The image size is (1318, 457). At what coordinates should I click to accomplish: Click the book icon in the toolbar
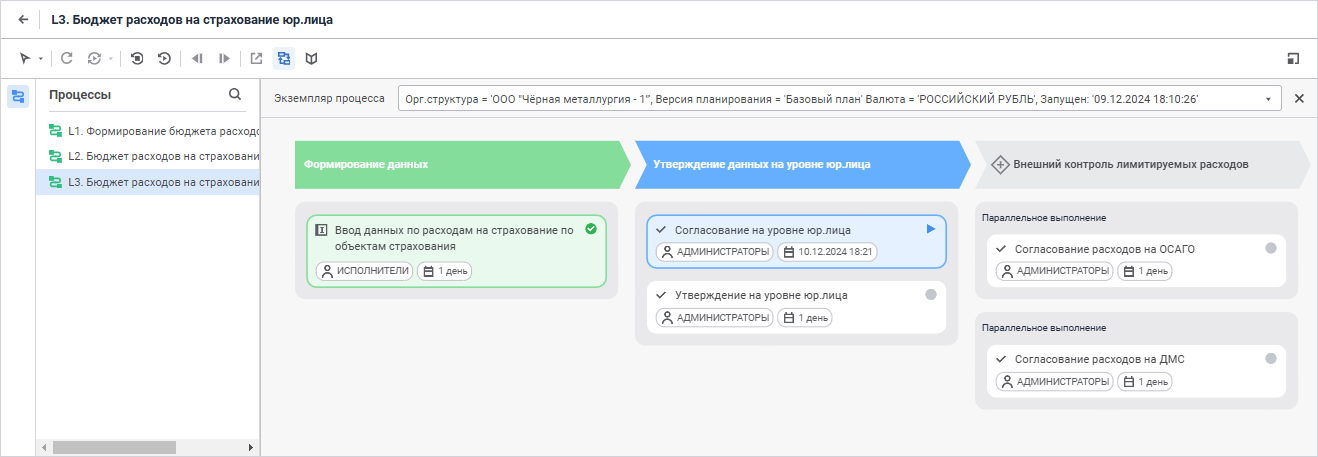click(x=312, y=59)
